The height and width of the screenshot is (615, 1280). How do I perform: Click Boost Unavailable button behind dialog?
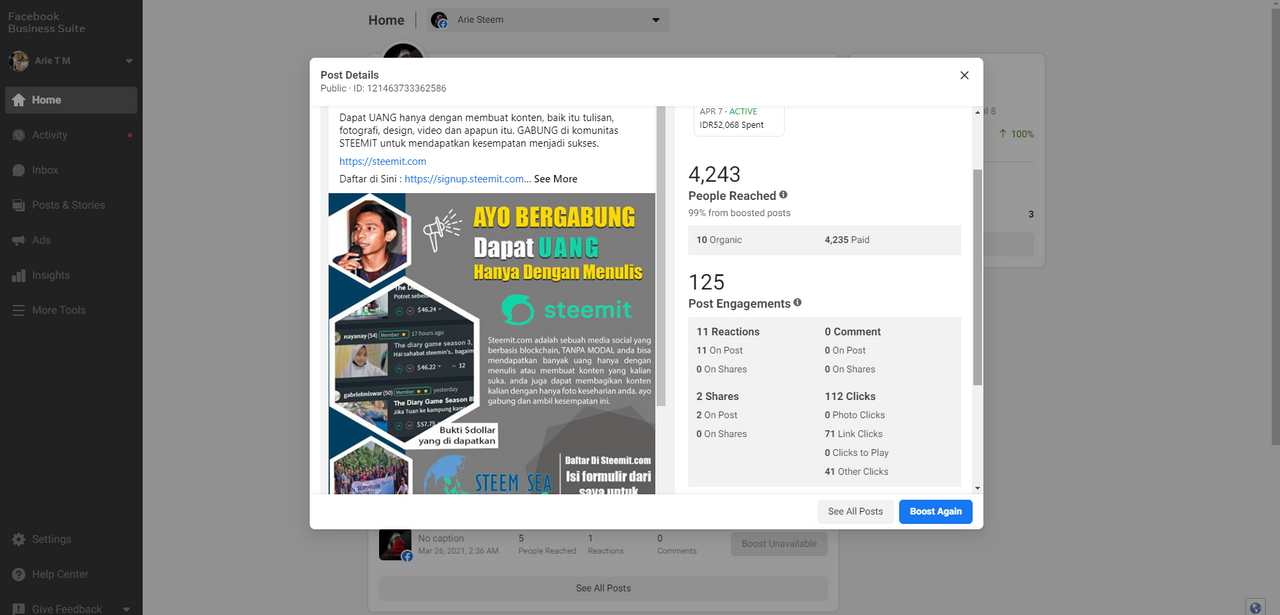coord(780,544)
